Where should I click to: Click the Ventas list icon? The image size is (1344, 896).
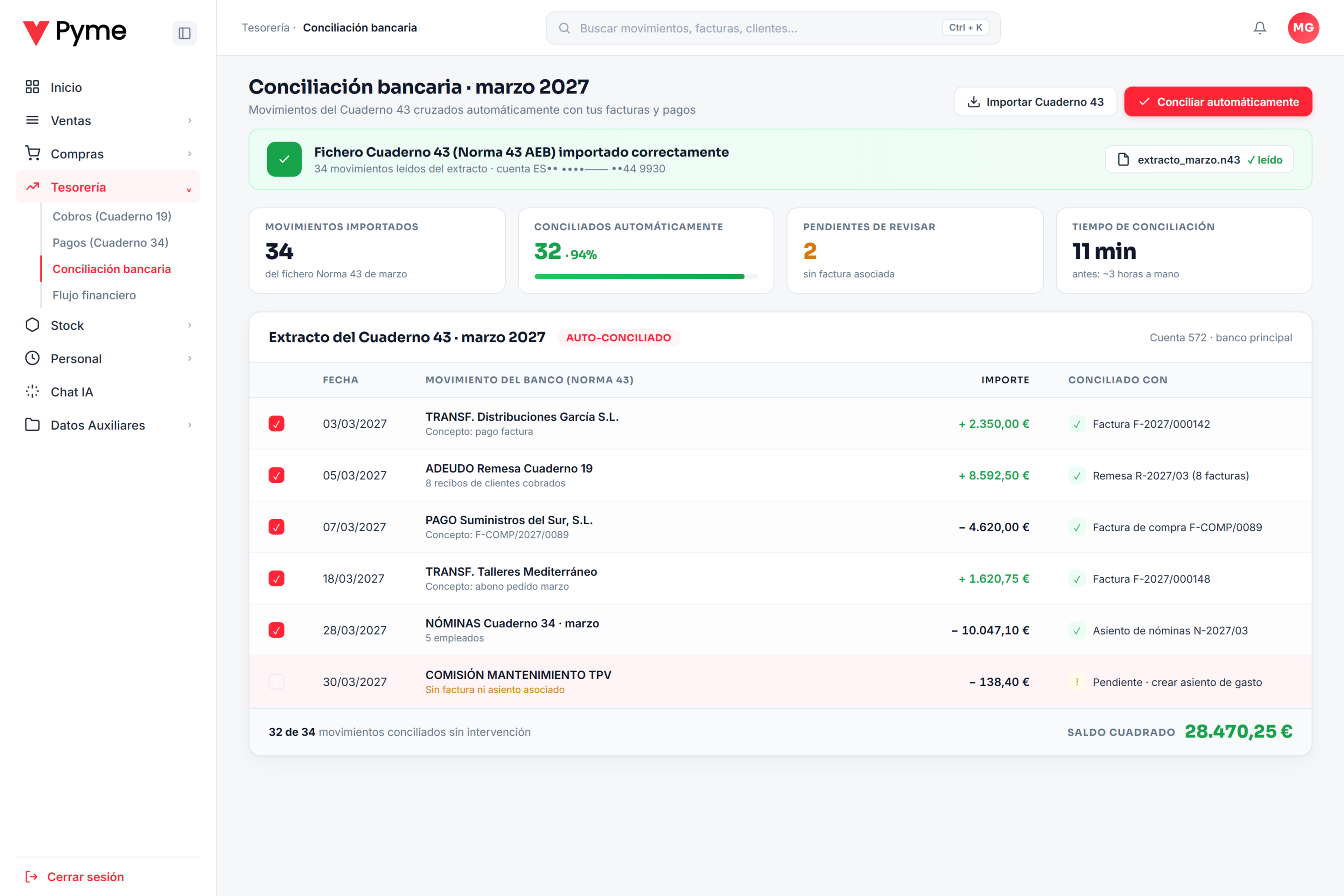[x=33, y=120]
